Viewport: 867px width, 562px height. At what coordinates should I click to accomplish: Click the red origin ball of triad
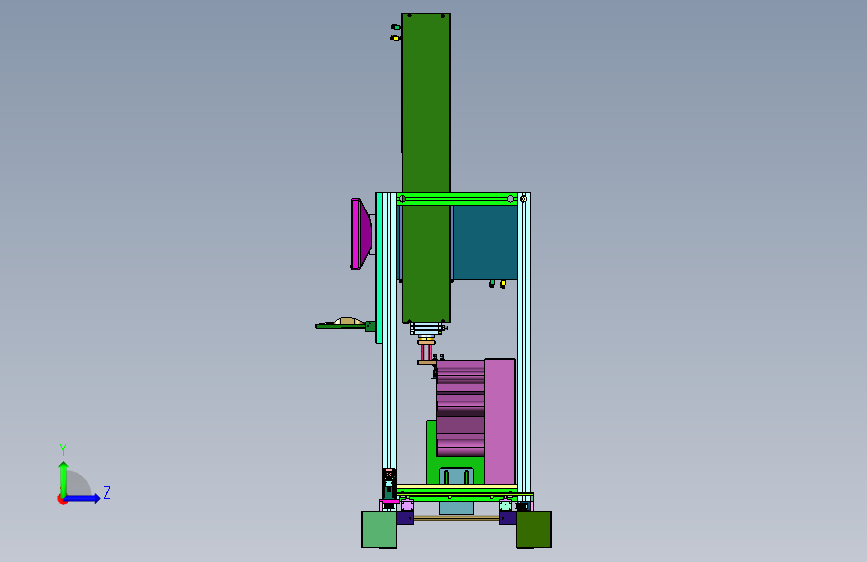[x=62, y=499]
